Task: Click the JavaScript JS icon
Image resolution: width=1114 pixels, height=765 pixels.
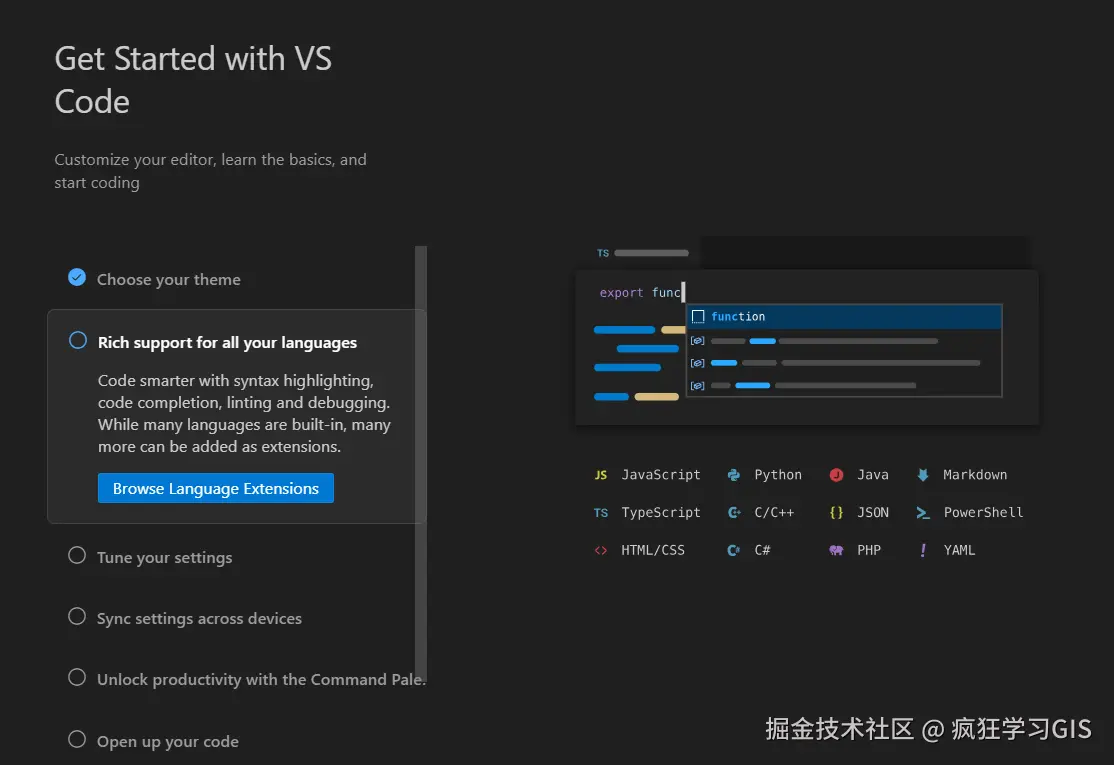Action: tap(600, 475)
